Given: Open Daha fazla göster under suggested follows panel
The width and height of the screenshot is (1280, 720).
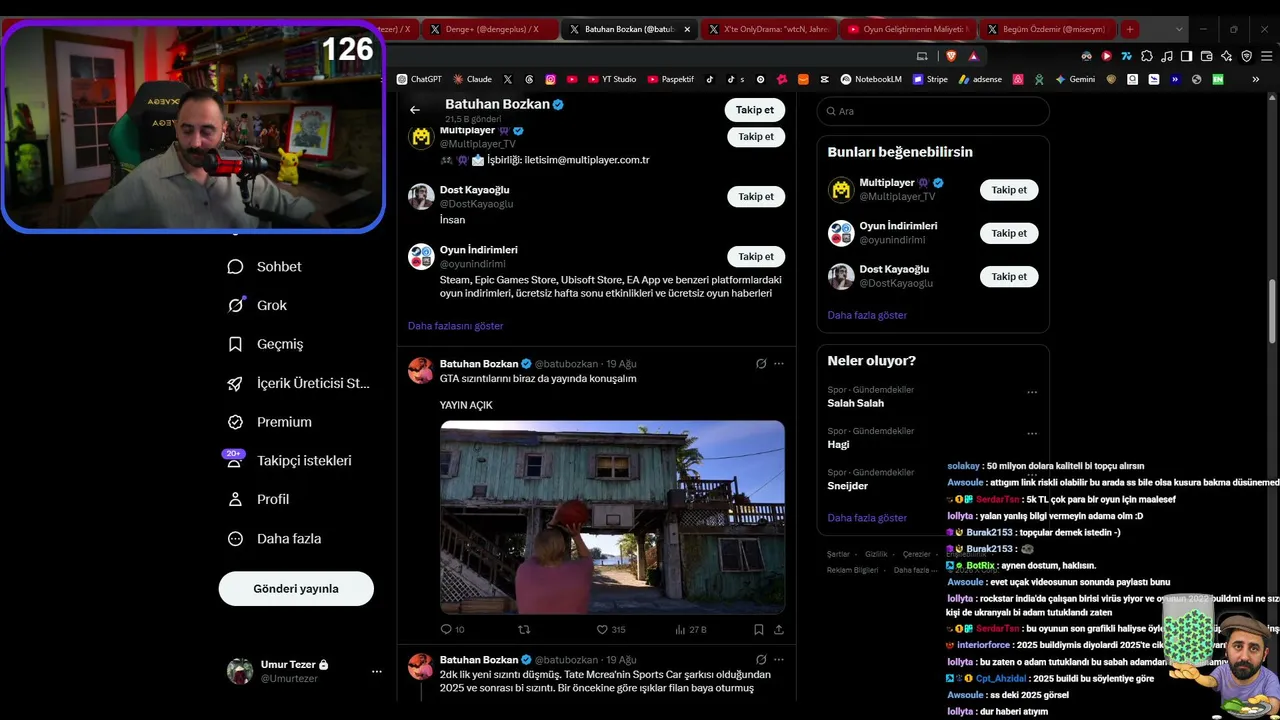Looking at the screenshot, I should coord(867,315).
